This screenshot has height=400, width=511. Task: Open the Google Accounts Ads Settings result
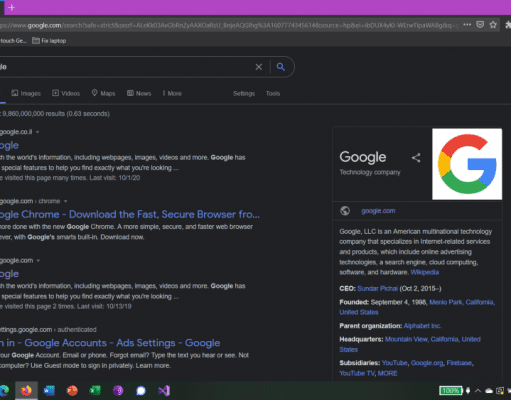(x=110, y=343)
